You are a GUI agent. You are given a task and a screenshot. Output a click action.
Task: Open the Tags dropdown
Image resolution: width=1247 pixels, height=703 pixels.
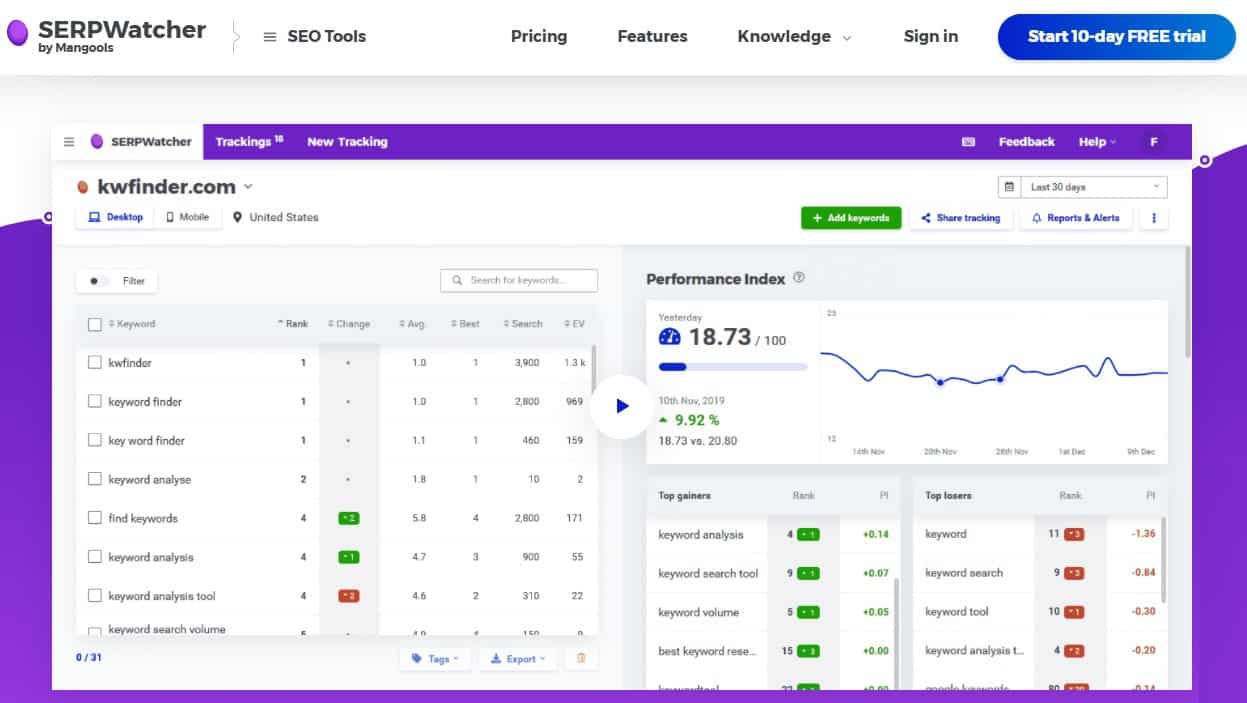pos(435,659)
